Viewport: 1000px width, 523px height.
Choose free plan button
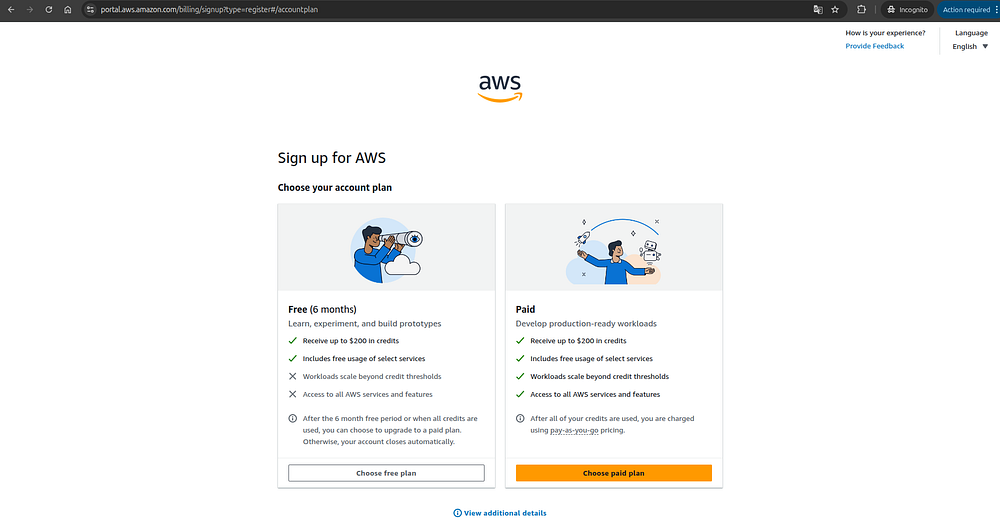pyautogui.click(x=386, y=473)
